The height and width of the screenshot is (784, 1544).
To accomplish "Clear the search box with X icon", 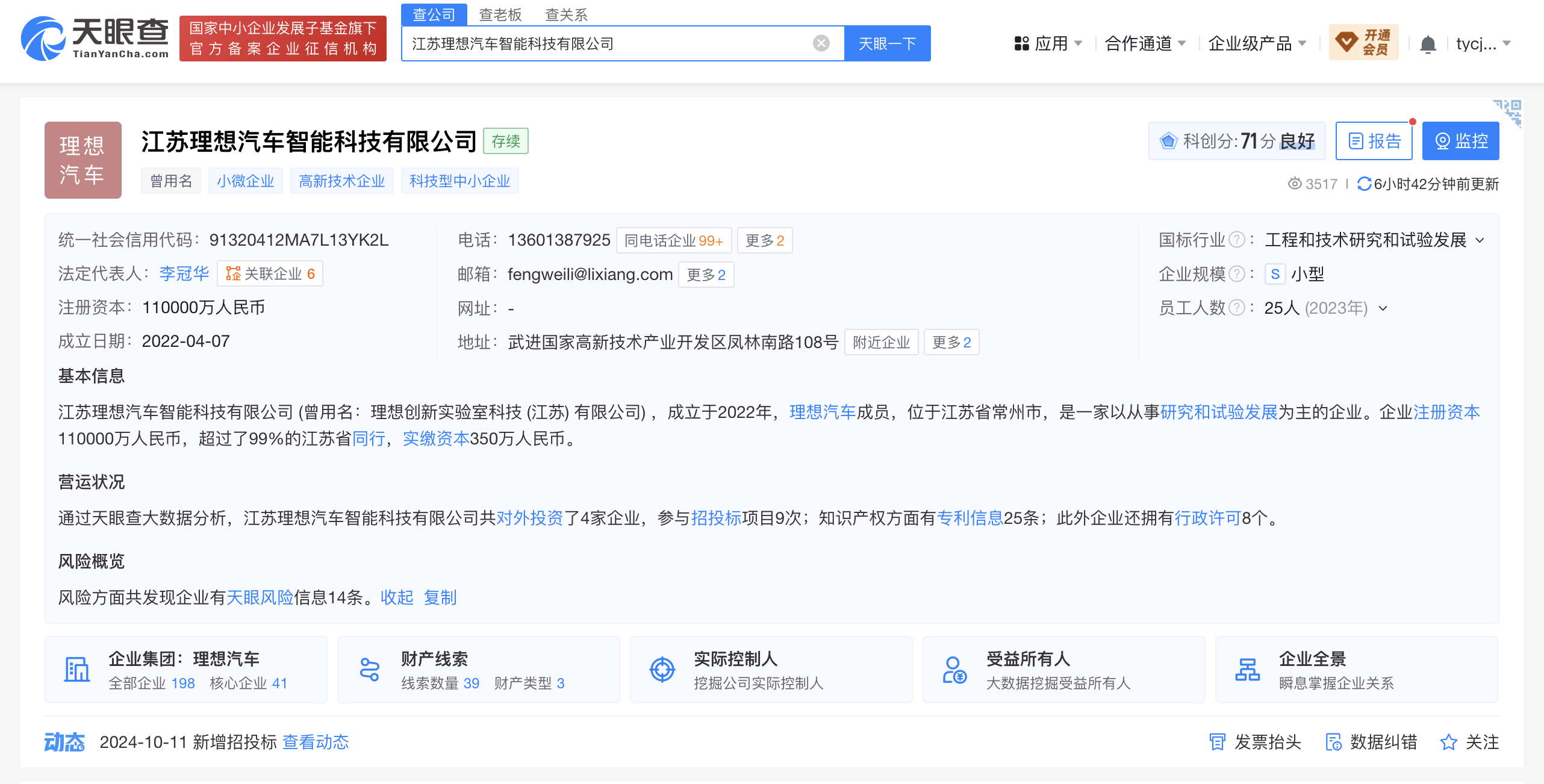I will click(x=821, y=43).
